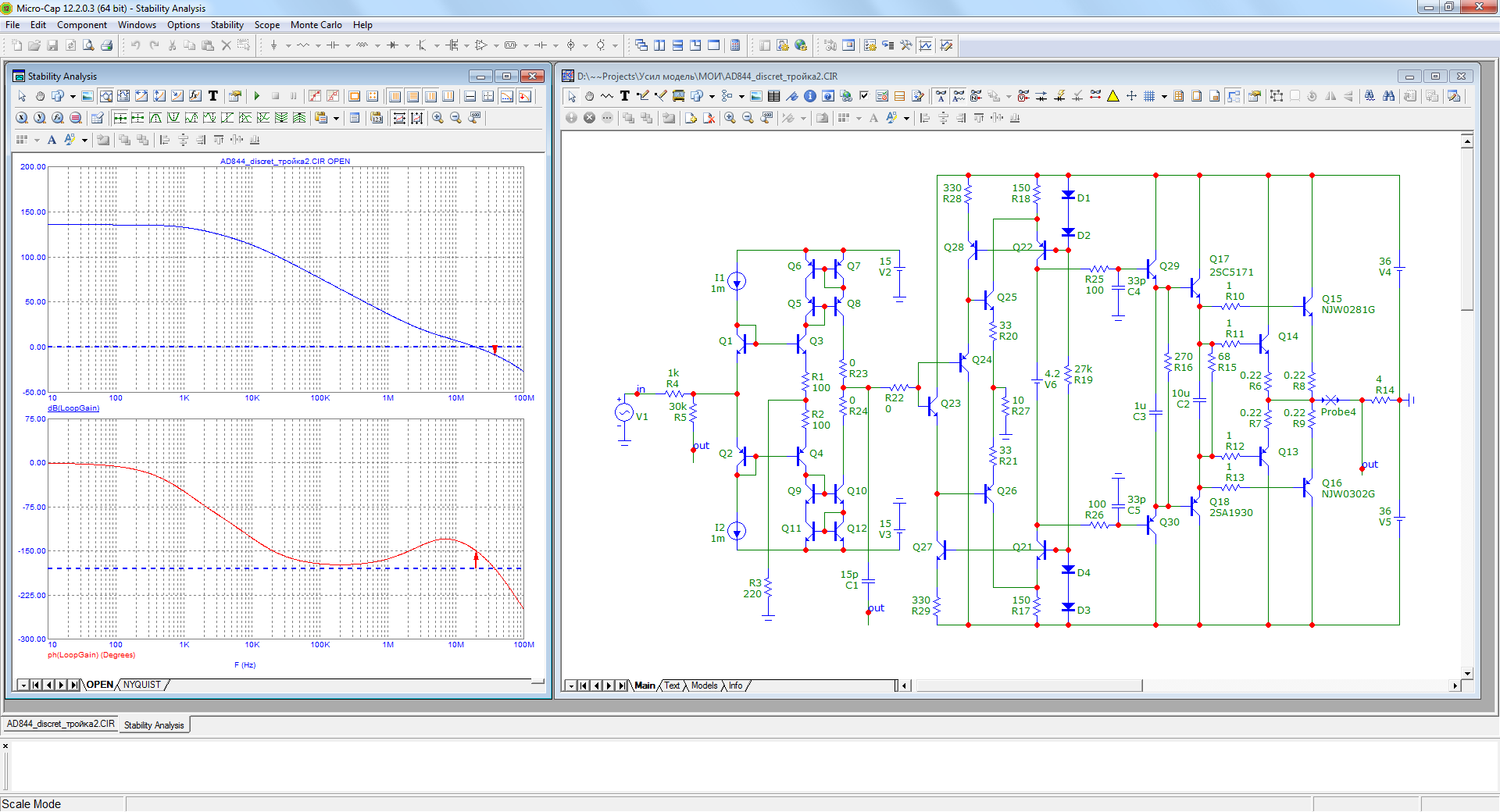This screenshot has height=812, width=1500.
Task: Switch to the NYQUIST plot tab
Action: (141, 685)
